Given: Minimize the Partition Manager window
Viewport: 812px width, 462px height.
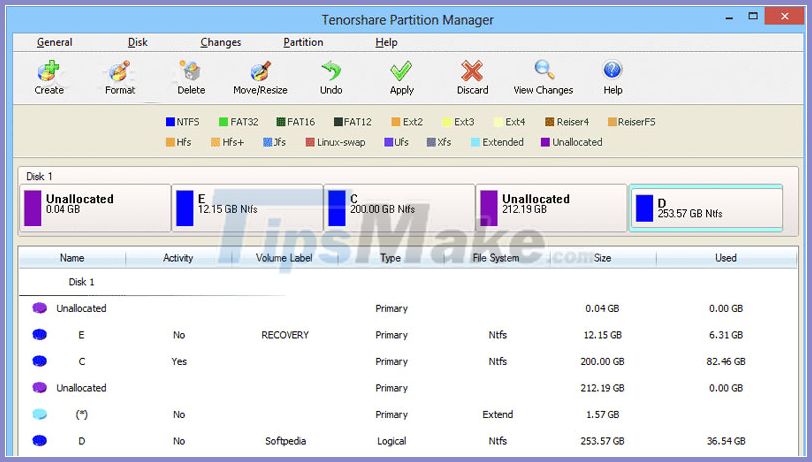Looking at the screenshot, I should [x=729, y=17].
